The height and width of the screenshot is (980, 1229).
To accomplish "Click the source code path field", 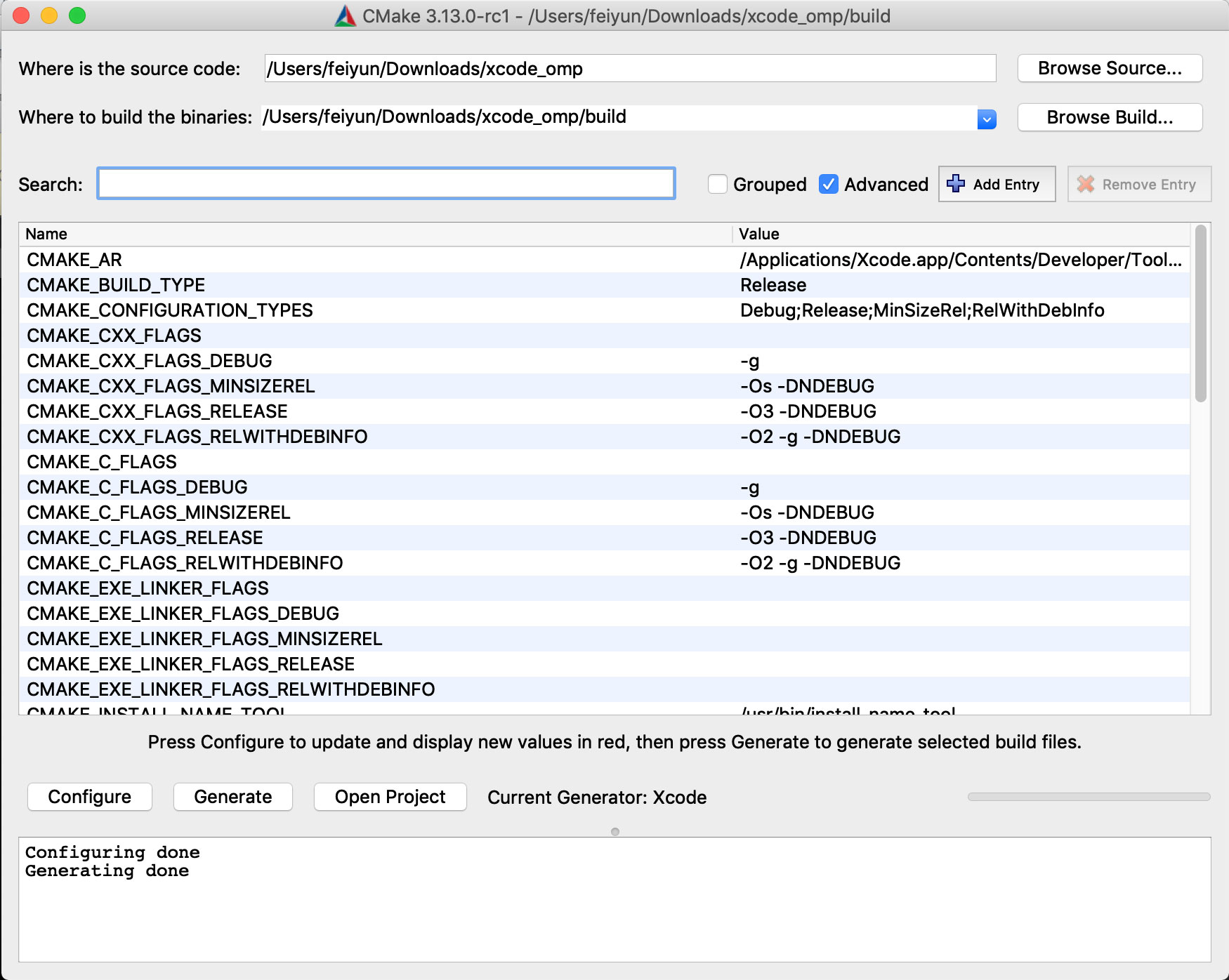I will click(630, 68).
